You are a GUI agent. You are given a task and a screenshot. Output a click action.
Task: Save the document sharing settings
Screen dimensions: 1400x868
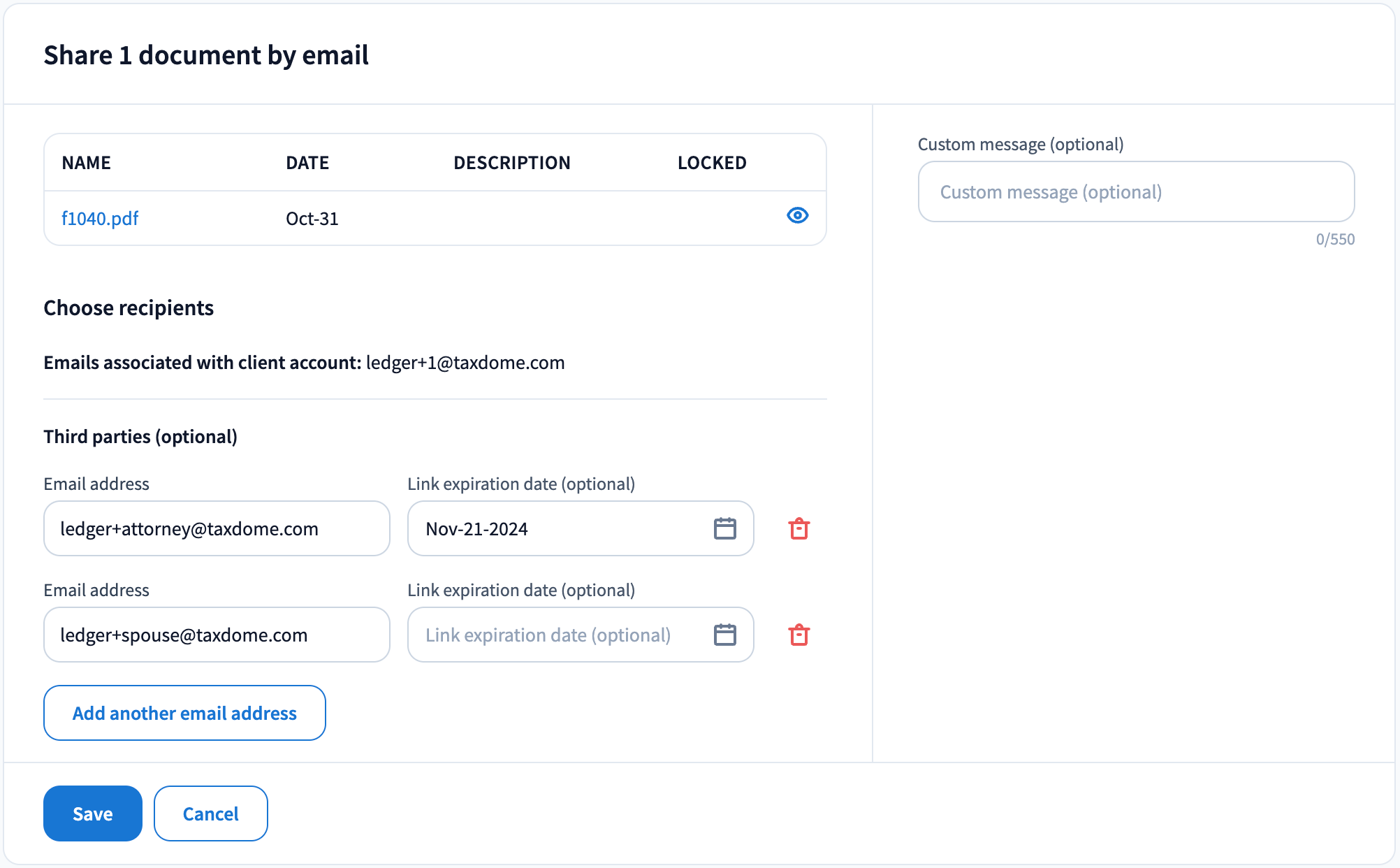point(92,813)
